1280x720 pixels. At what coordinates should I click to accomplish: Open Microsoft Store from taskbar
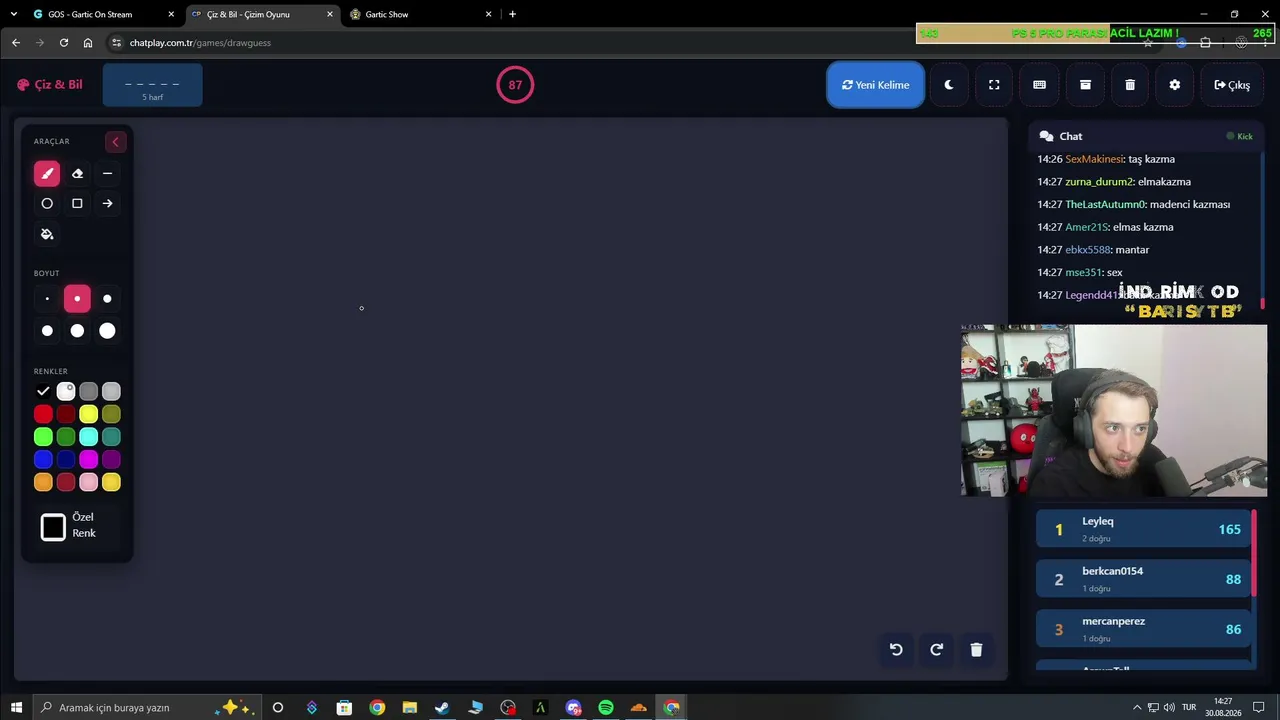[344, 708]
